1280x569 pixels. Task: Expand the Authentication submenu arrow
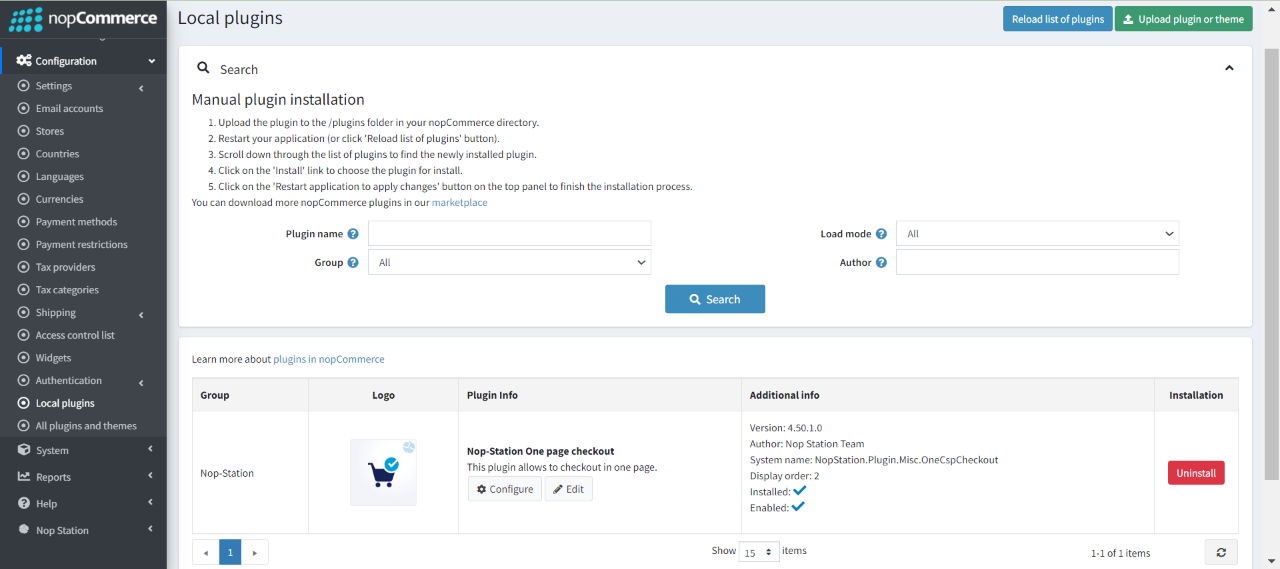click(x=141, y=383)
